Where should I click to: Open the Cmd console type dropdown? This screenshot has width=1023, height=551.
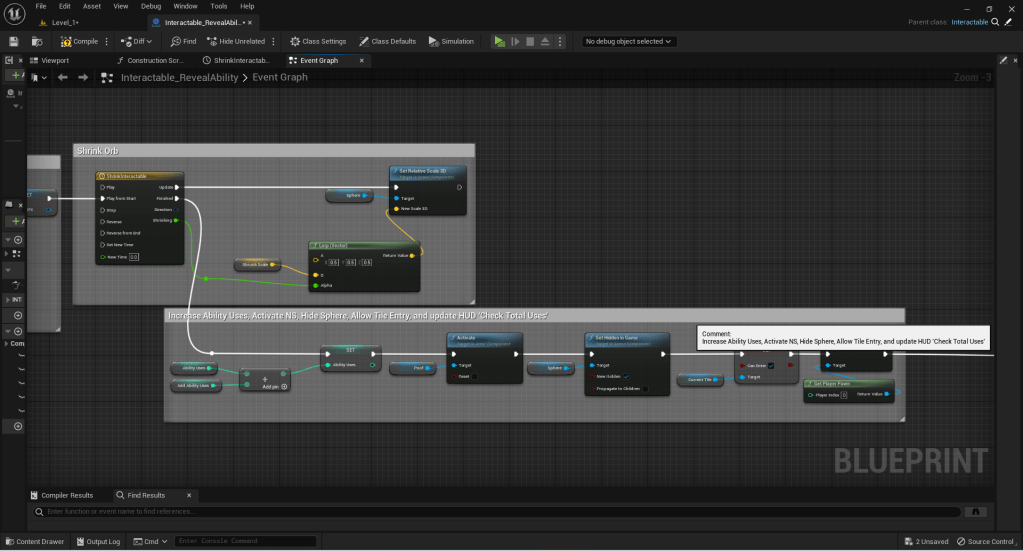pyautogui.click(x=150, y=541)
